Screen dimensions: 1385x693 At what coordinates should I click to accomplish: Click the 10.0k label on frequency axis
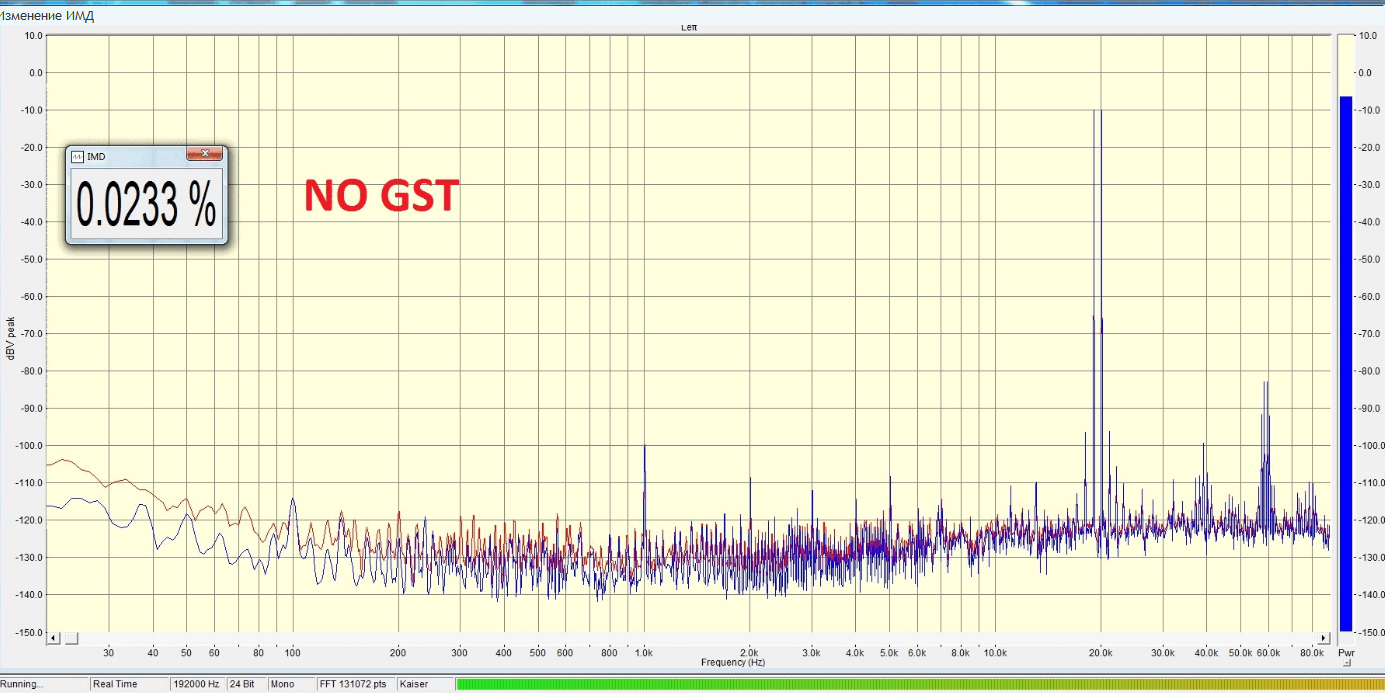[994, 652]
